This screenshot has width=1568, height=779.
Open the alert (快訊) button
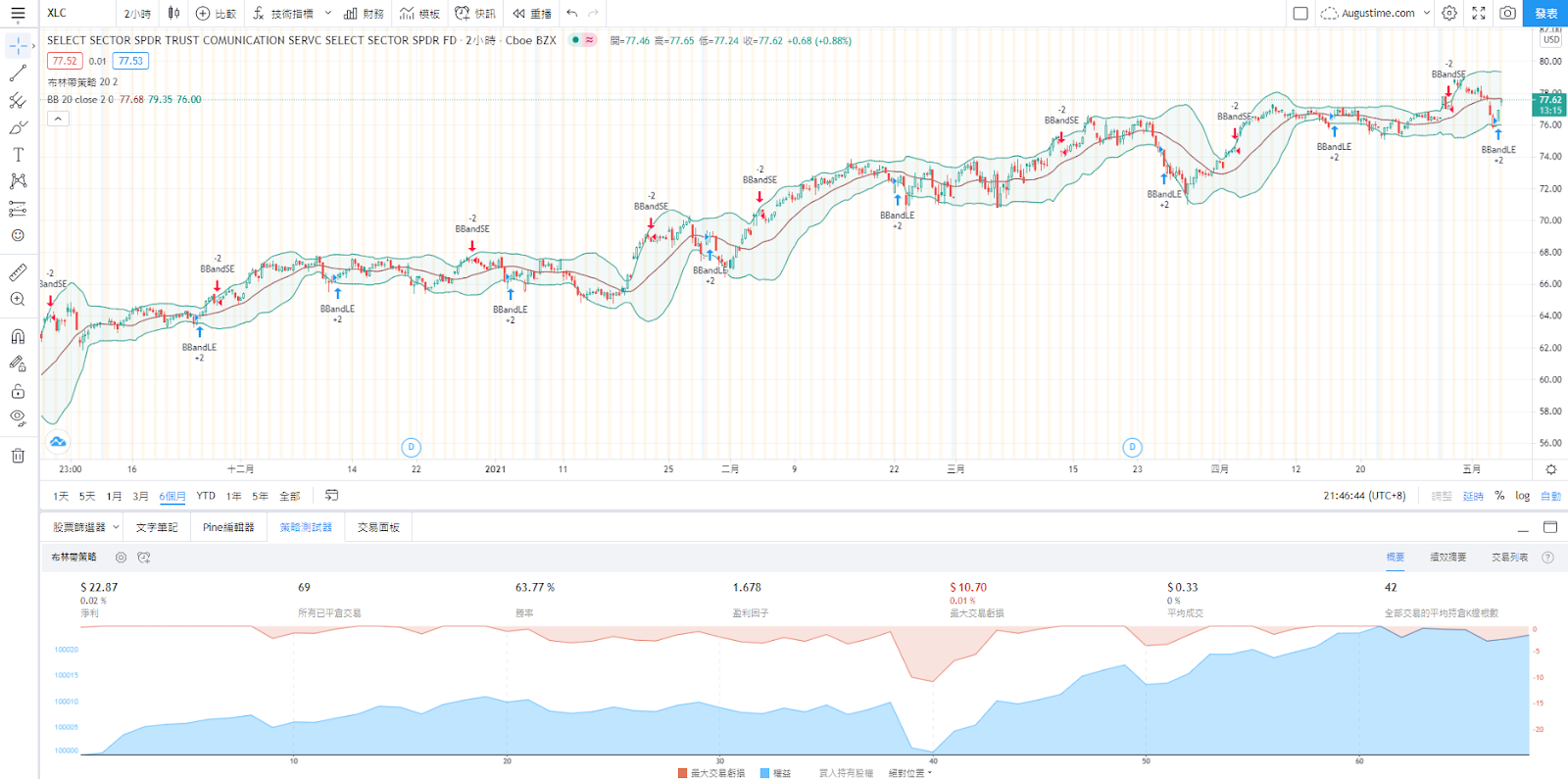[475, 13]
